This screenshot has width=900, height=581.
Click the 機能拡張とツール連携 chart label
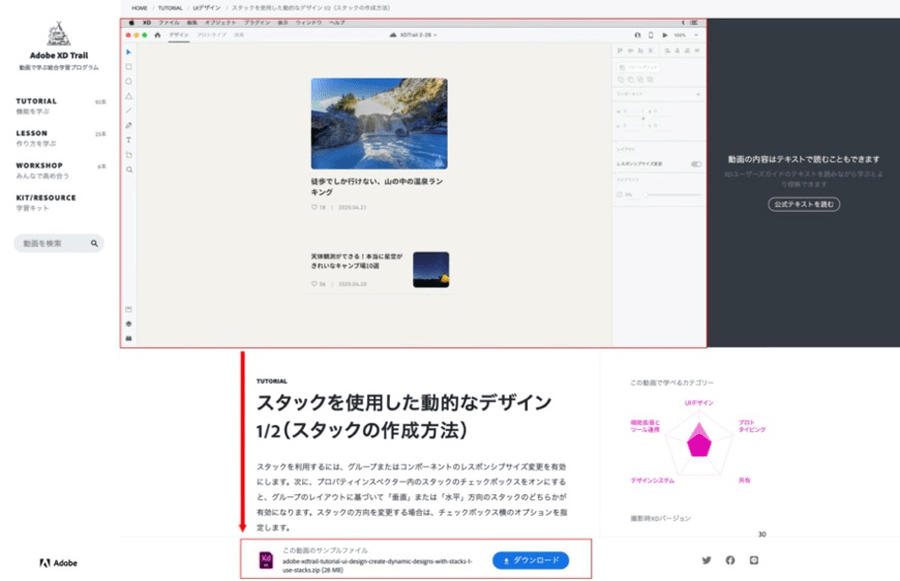(645, 426)
